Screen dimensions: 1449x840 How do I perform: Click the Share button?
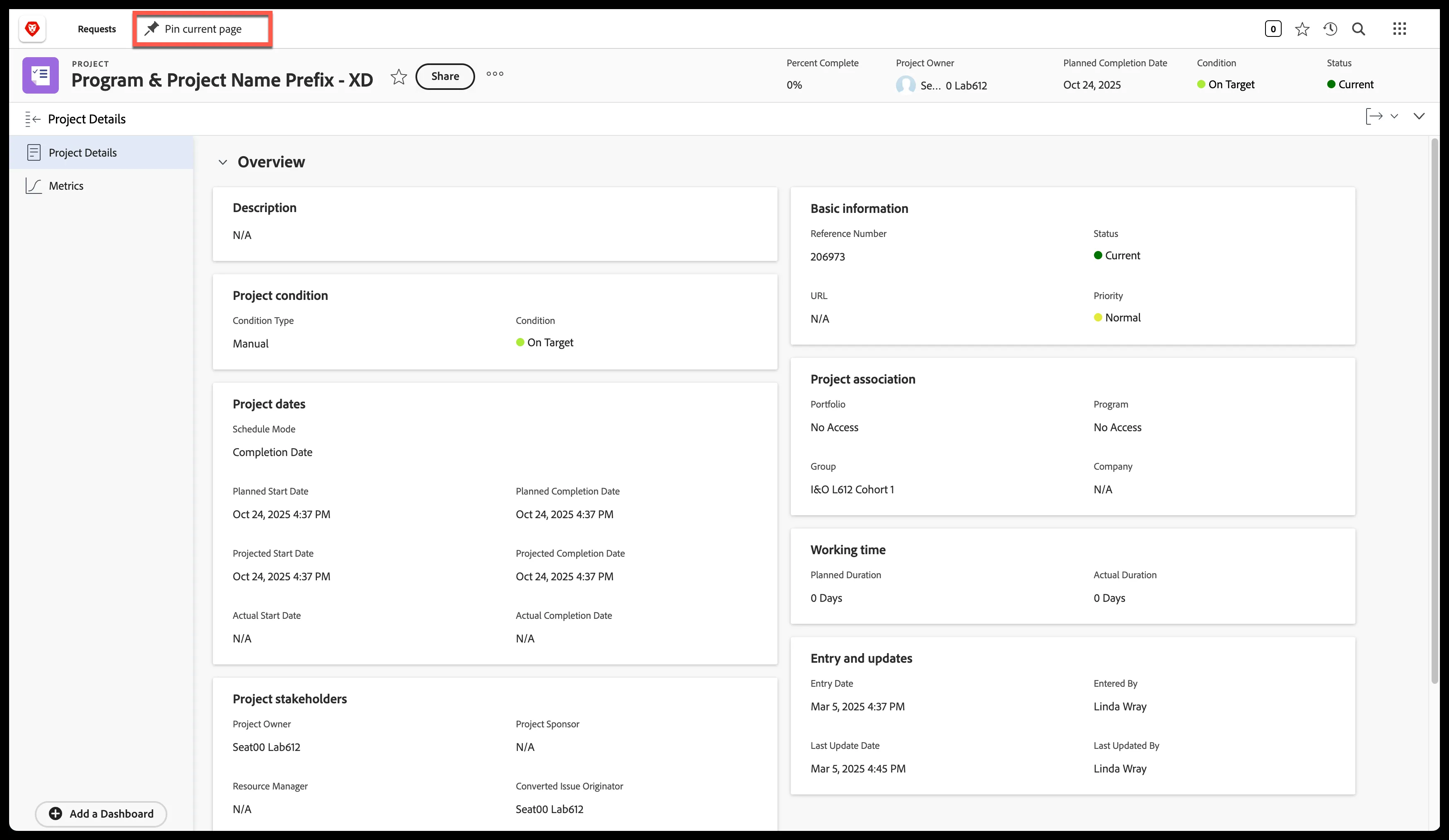445,77
